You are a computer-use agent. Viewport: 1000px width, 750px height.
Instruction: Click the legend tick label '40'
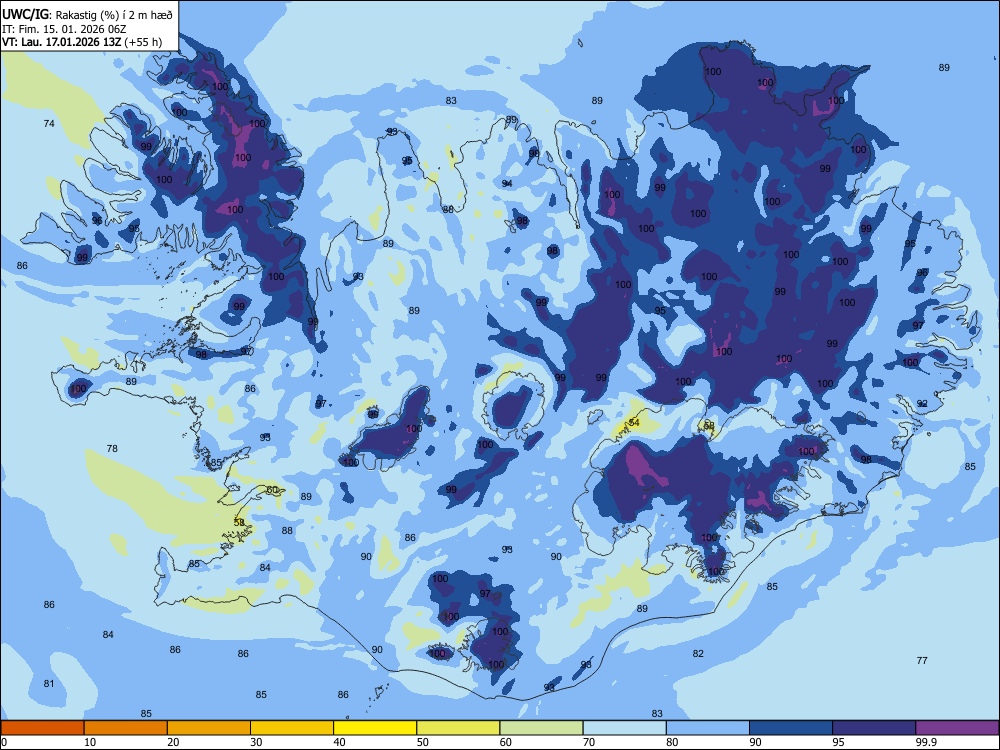tap(339, 742)
